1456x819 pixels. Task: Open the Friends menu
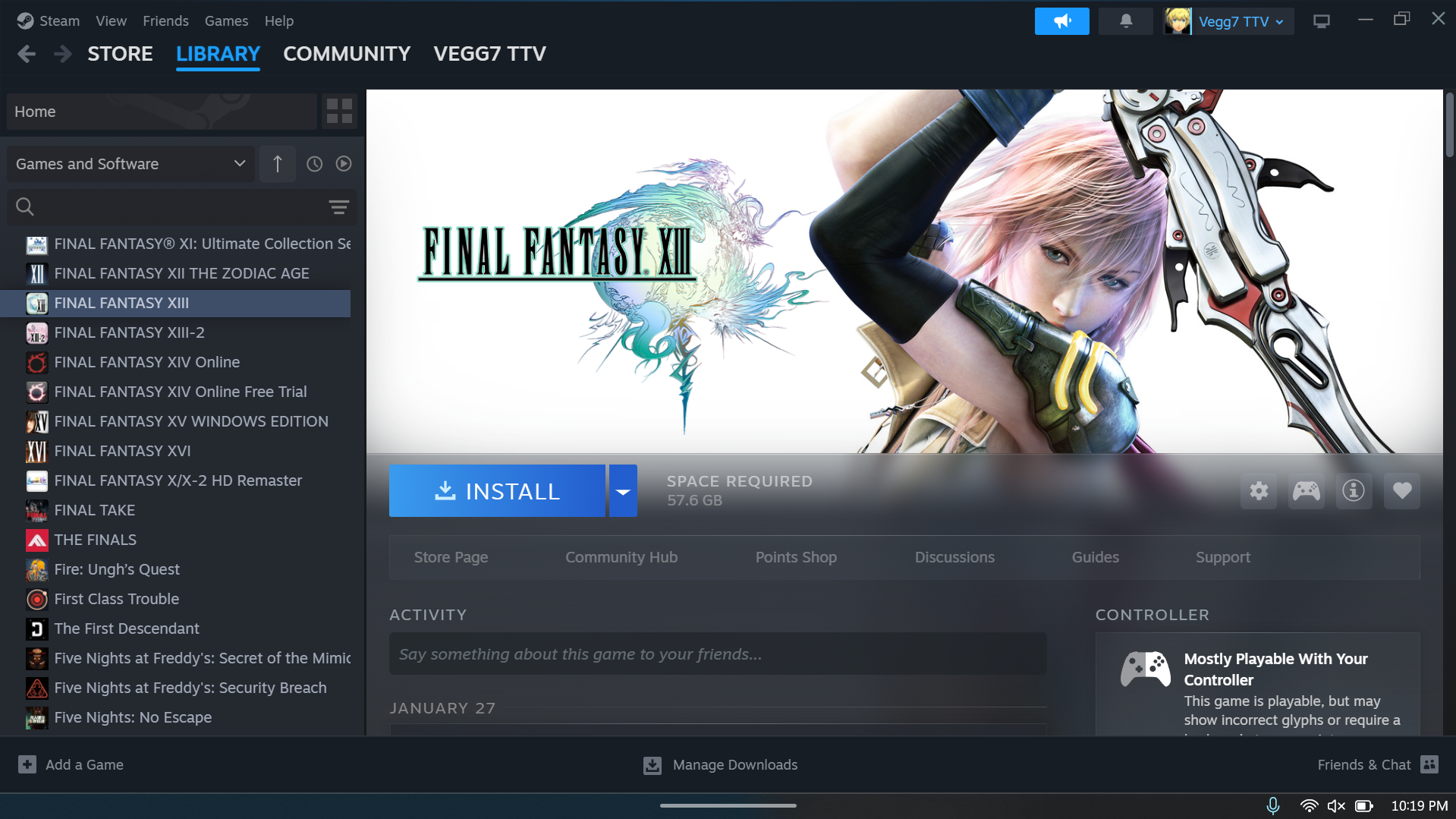coord(165,20)
